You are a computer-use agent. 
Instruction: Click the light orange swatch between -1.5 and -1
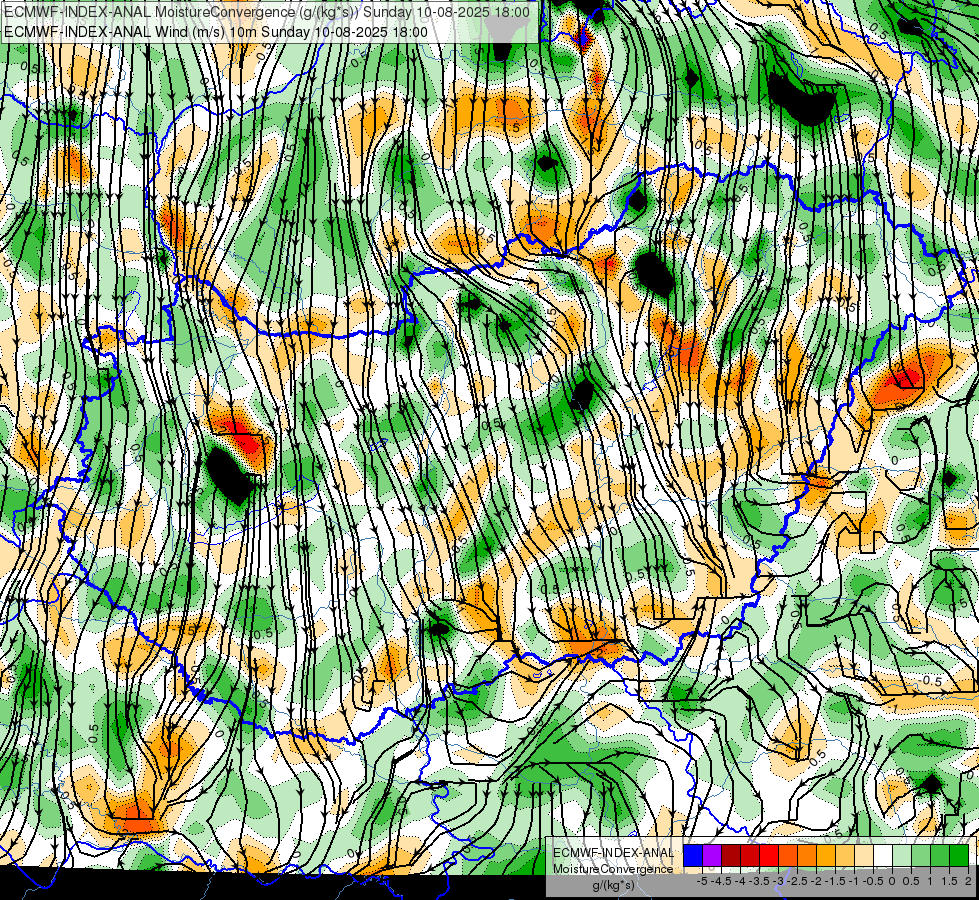pos(845,856)
